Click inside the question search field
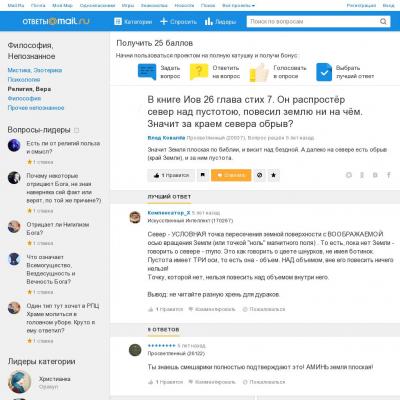 coord(312,22)
